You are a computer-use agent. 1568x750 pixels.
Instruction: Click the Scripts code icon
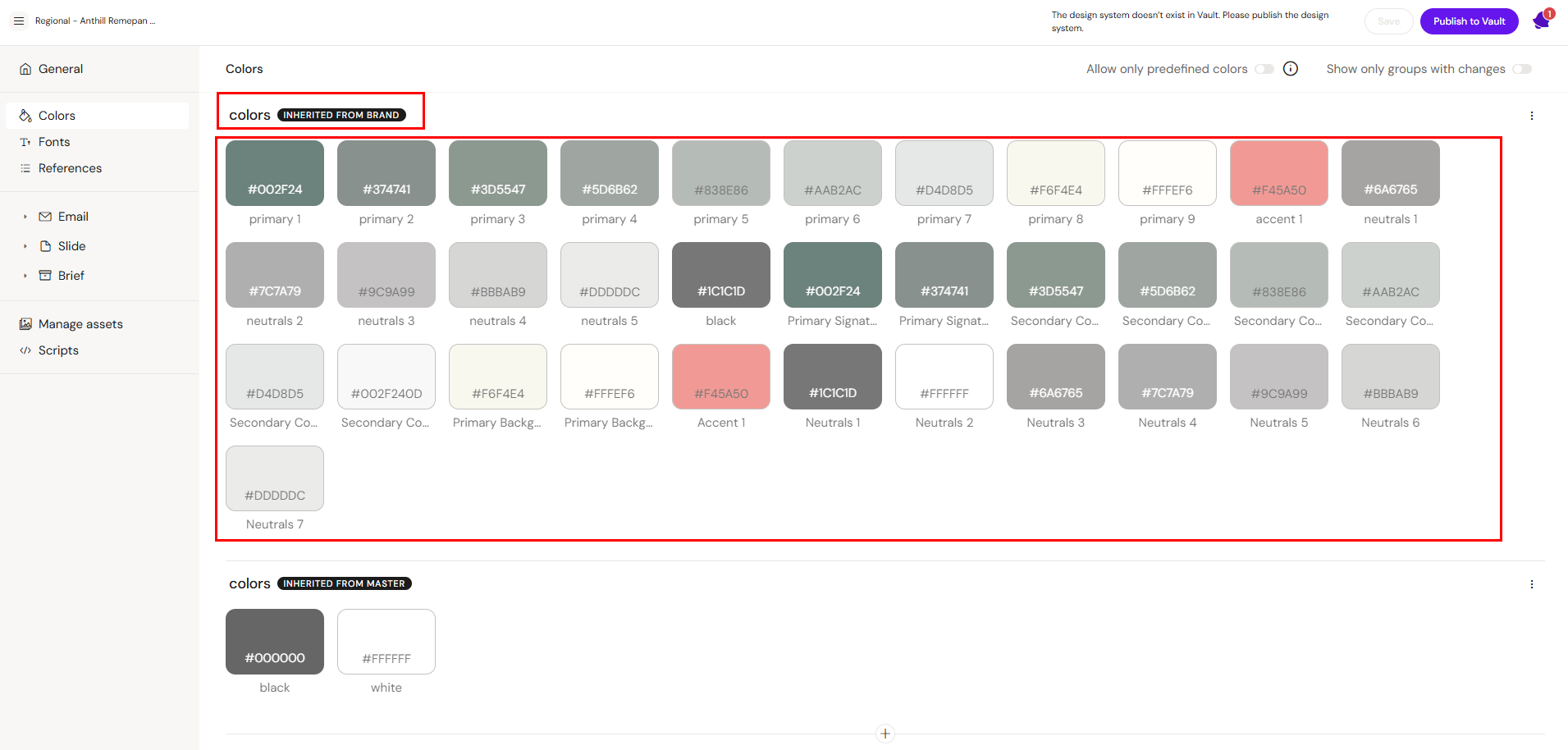[x=25, y=350]
